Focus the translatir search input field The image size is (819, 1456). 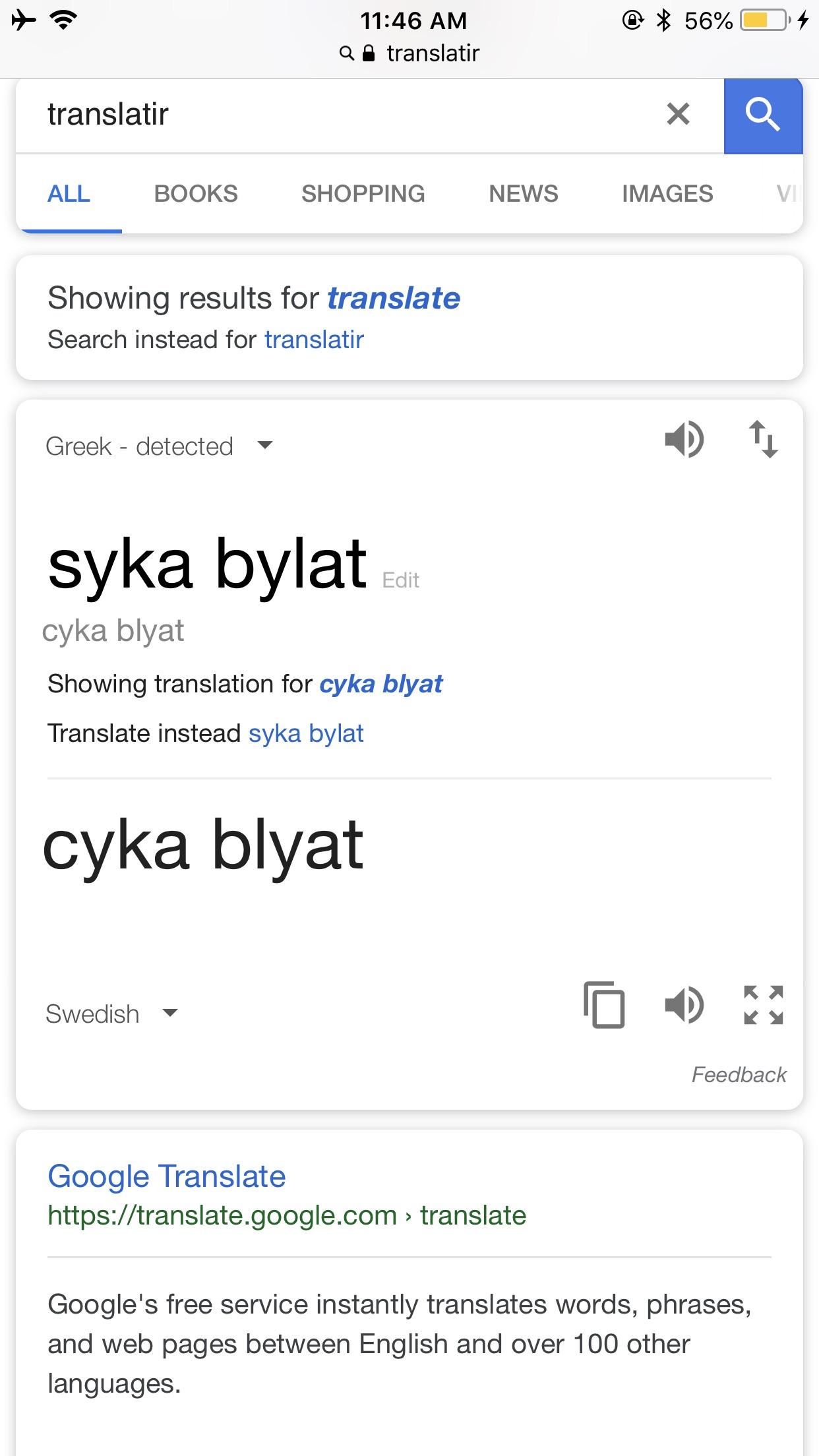330,114
